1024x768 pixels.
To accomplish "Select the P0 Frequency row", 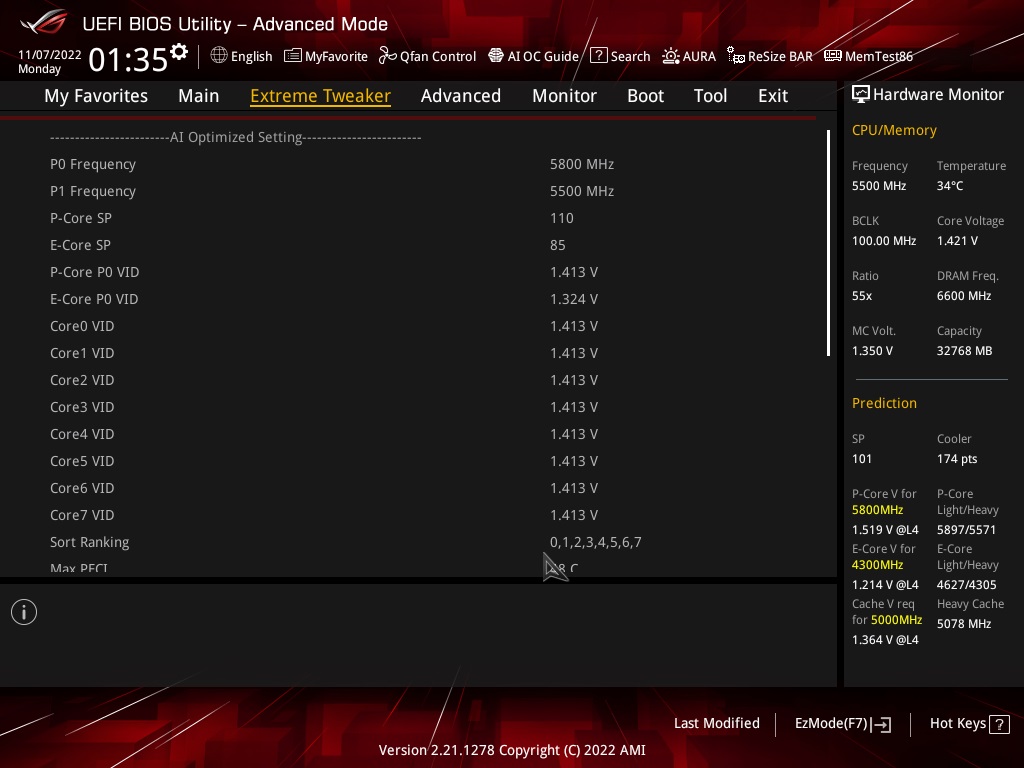I will [418, 164].
